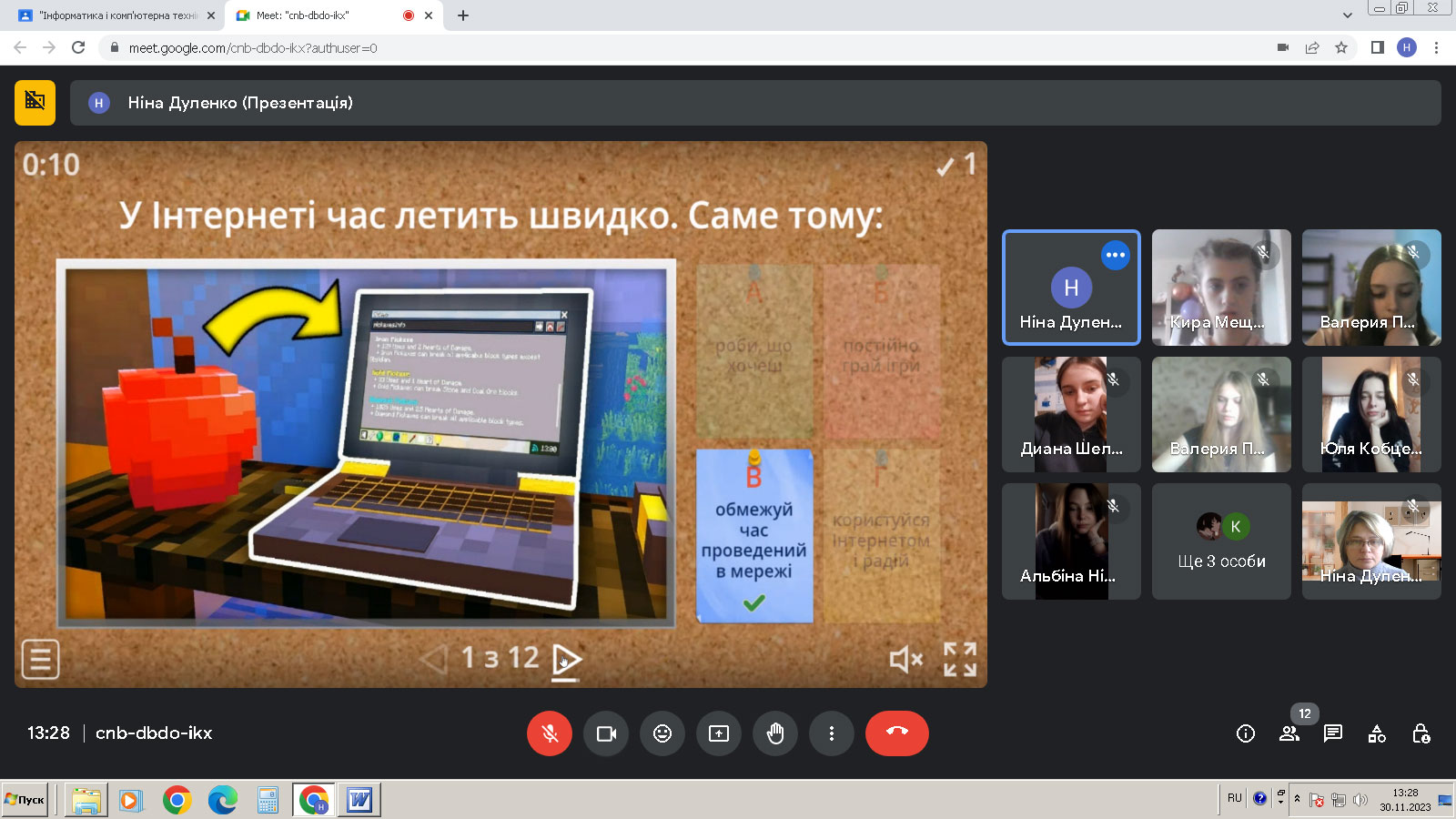This screenshot has height=819, width=1456.
Task: Click Юля Кобце... participant video tile
Action: [x=1371, y=414]
